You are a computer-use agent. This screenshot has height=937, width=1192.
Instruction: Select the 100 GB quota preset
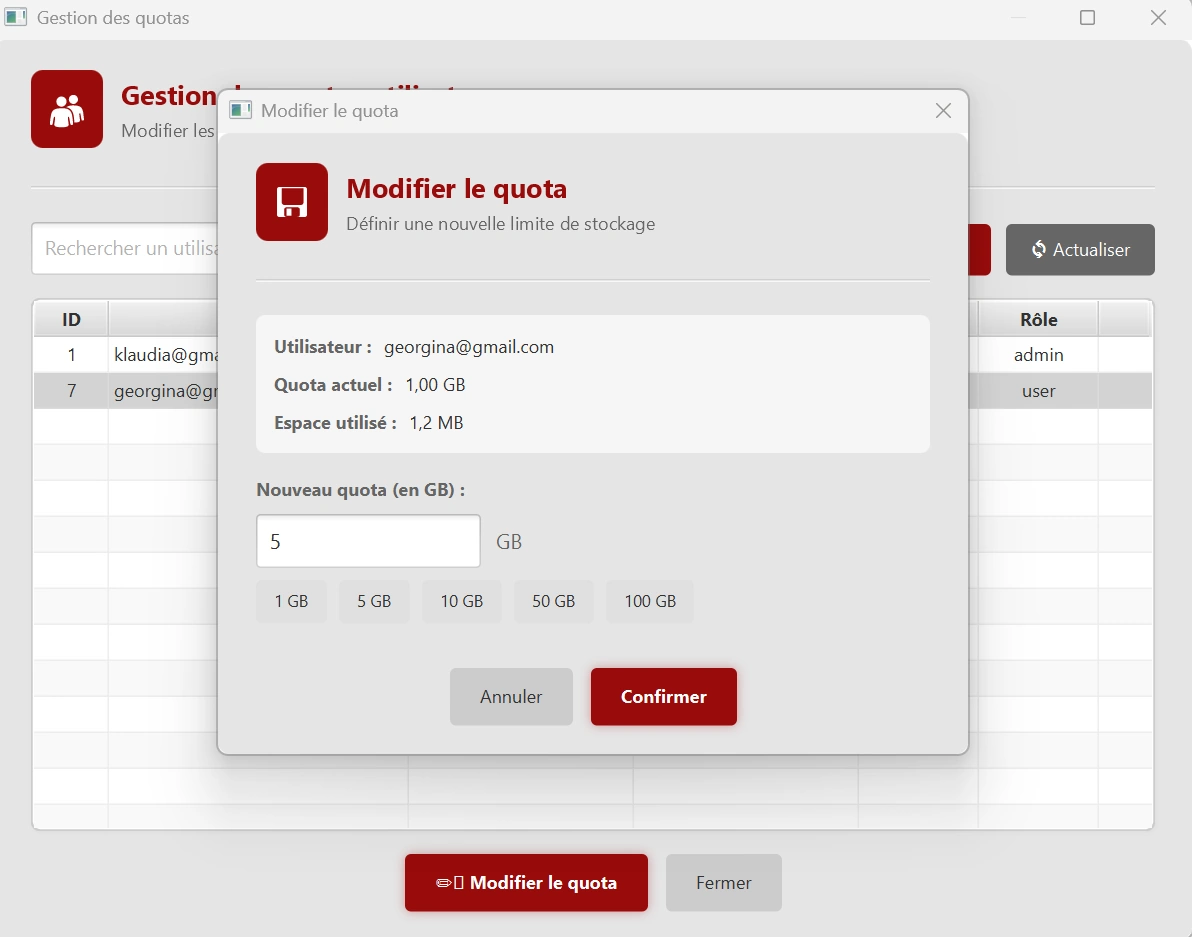pyautogui.click(x=650, y=601)
